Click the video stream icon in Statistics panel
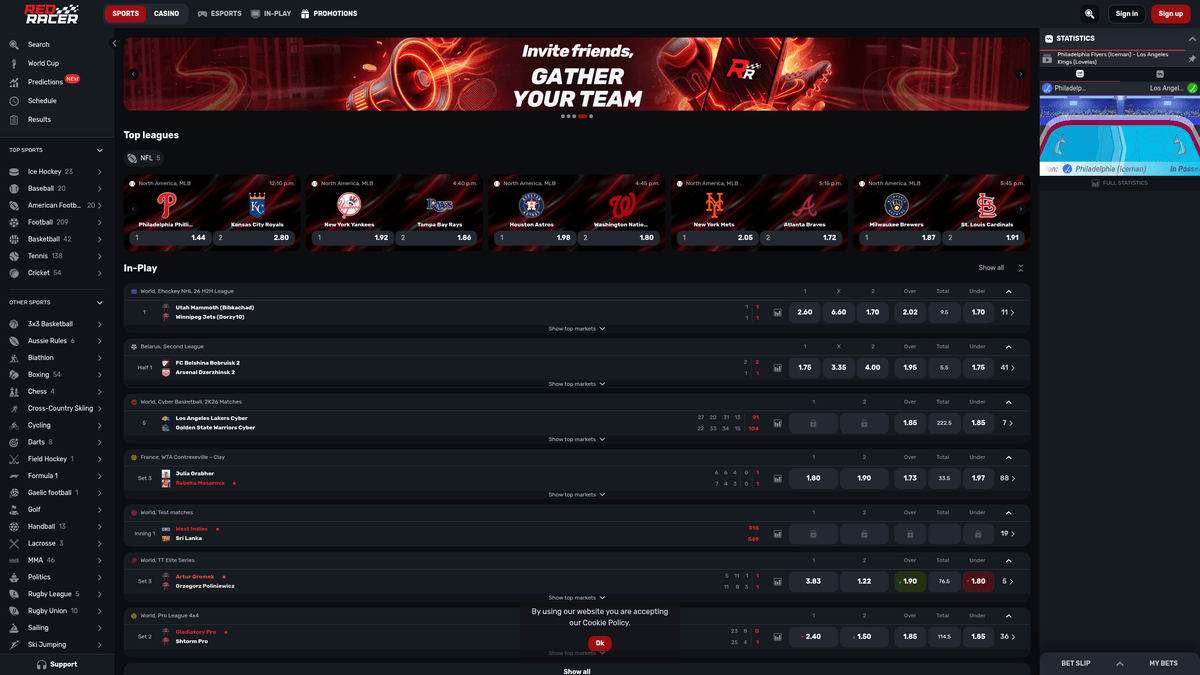Image resolution: width=1200 pixels, height=675 pixels. click(x=1047, y=59)
